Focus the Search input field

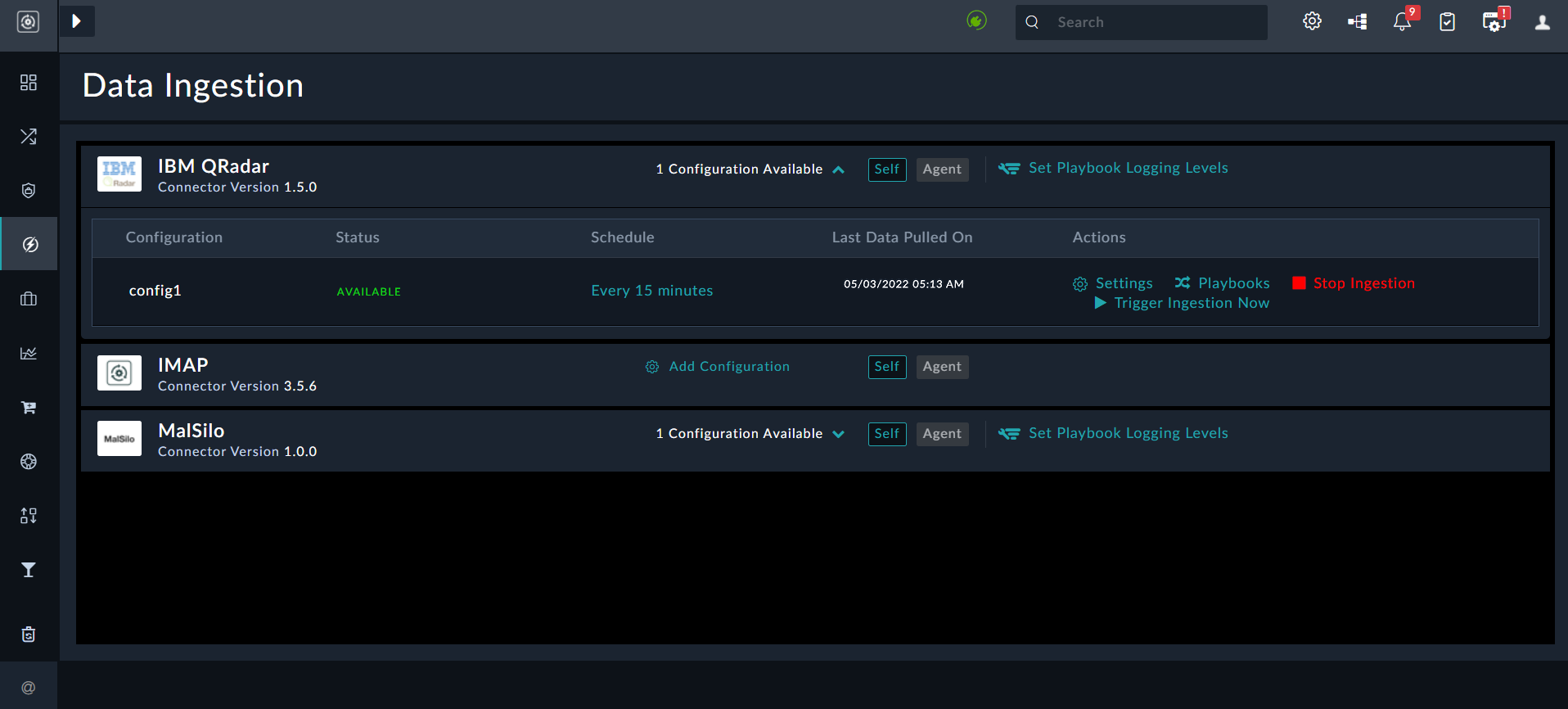tap(1142, 22)
